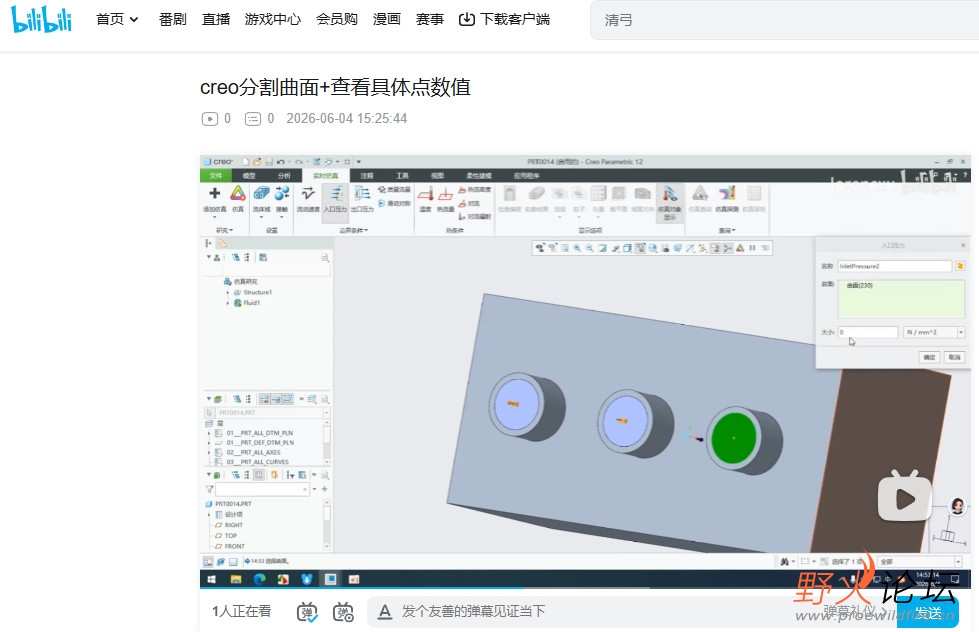
Task: Open the 应用程序 ribbon tab
Action: [526, 175]
